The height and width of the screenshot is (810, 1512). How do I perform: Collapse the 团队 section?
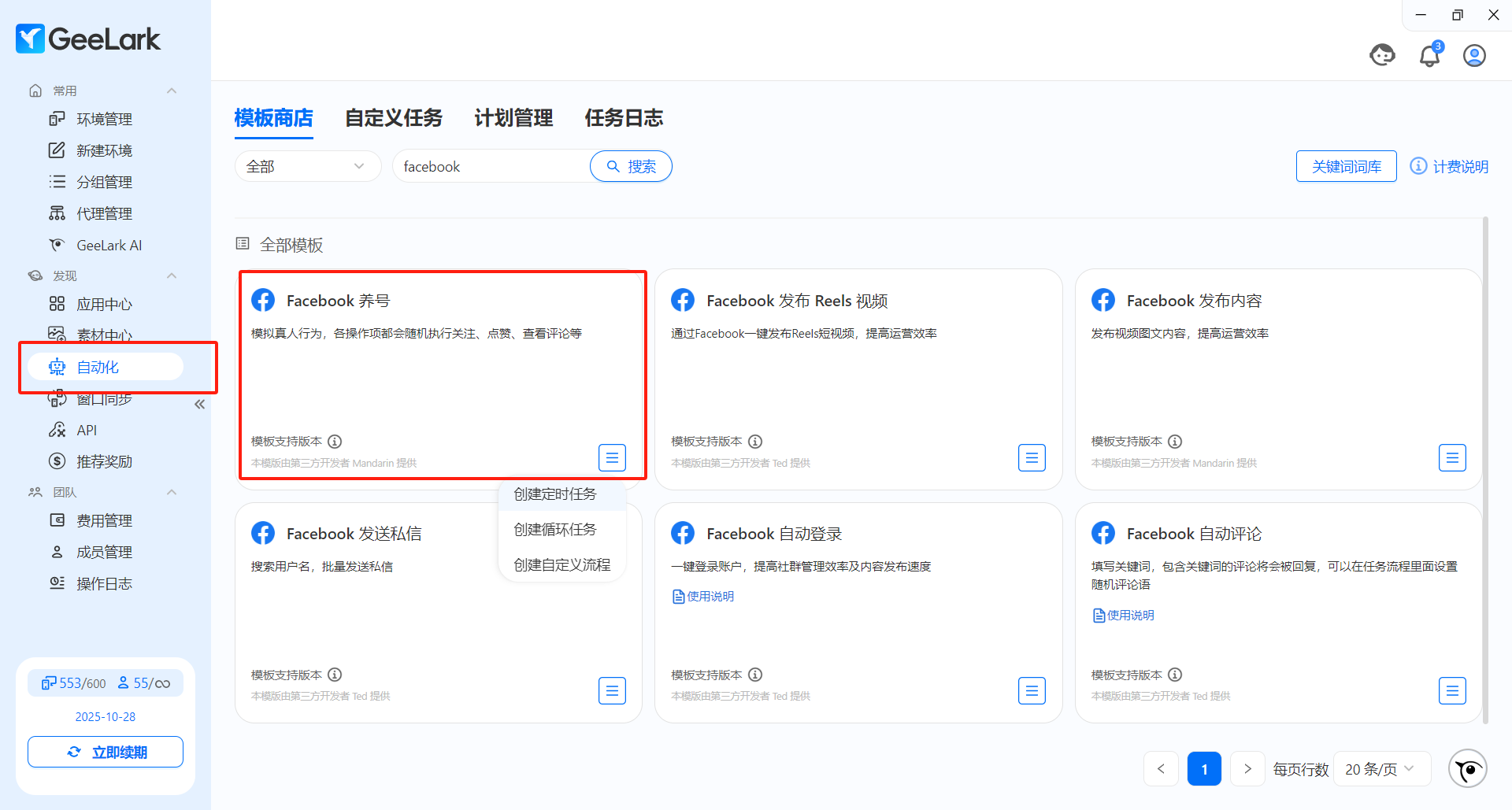[x=172, y=492]
